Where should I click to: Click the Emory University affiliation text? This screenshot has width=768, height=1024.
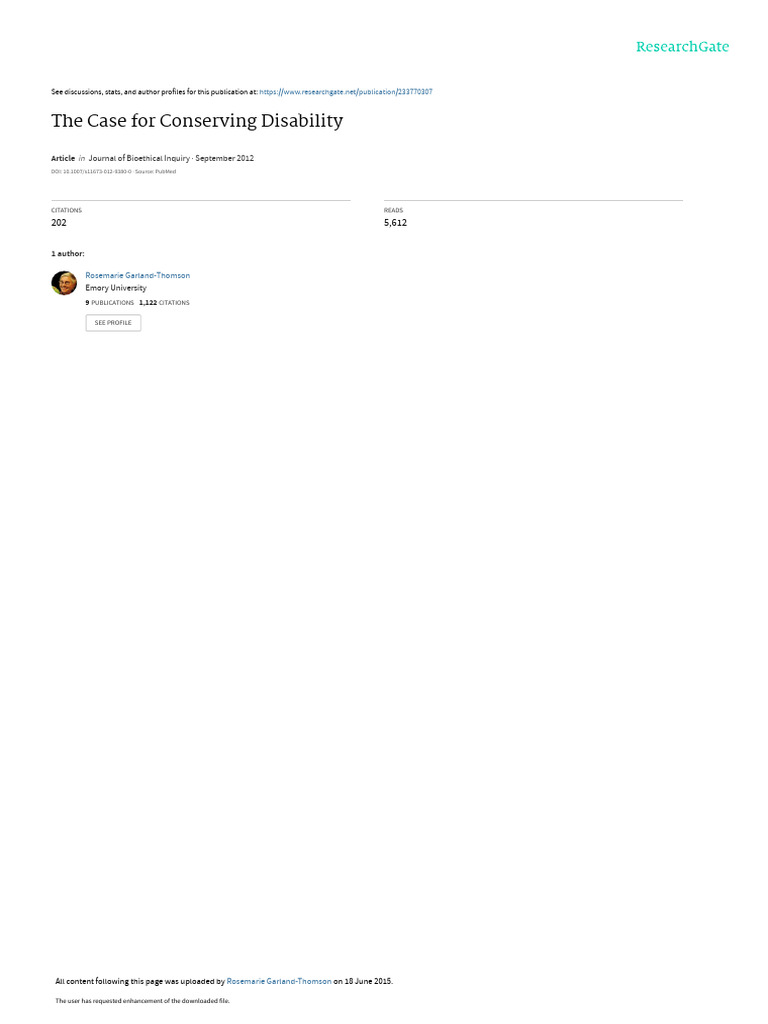click(116, 288)
